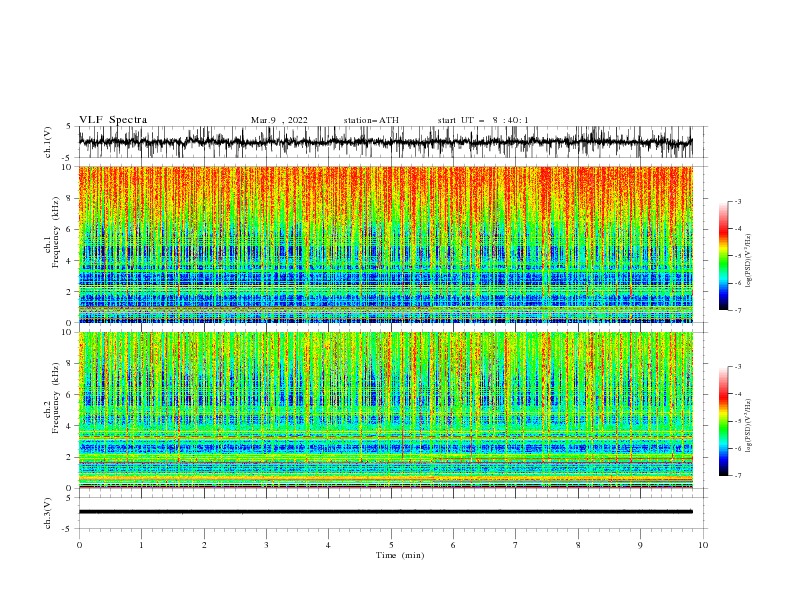Click the time axis tick label '0'
The height and width of the screenshot is (612, 792).
click(79, 545)
